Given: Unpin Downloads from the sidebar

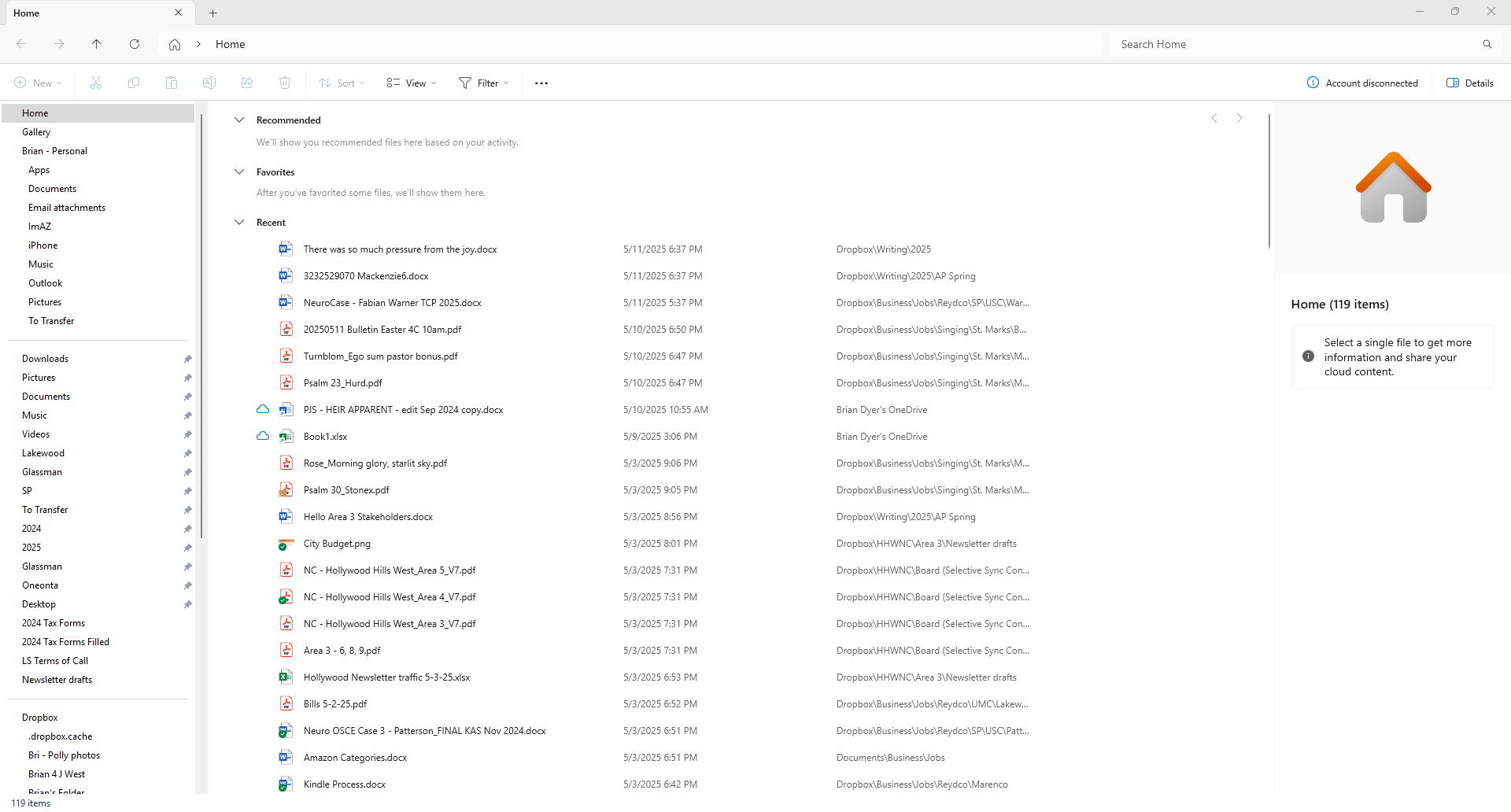Looking at the screenshot, I should click(x=187, y=359).
